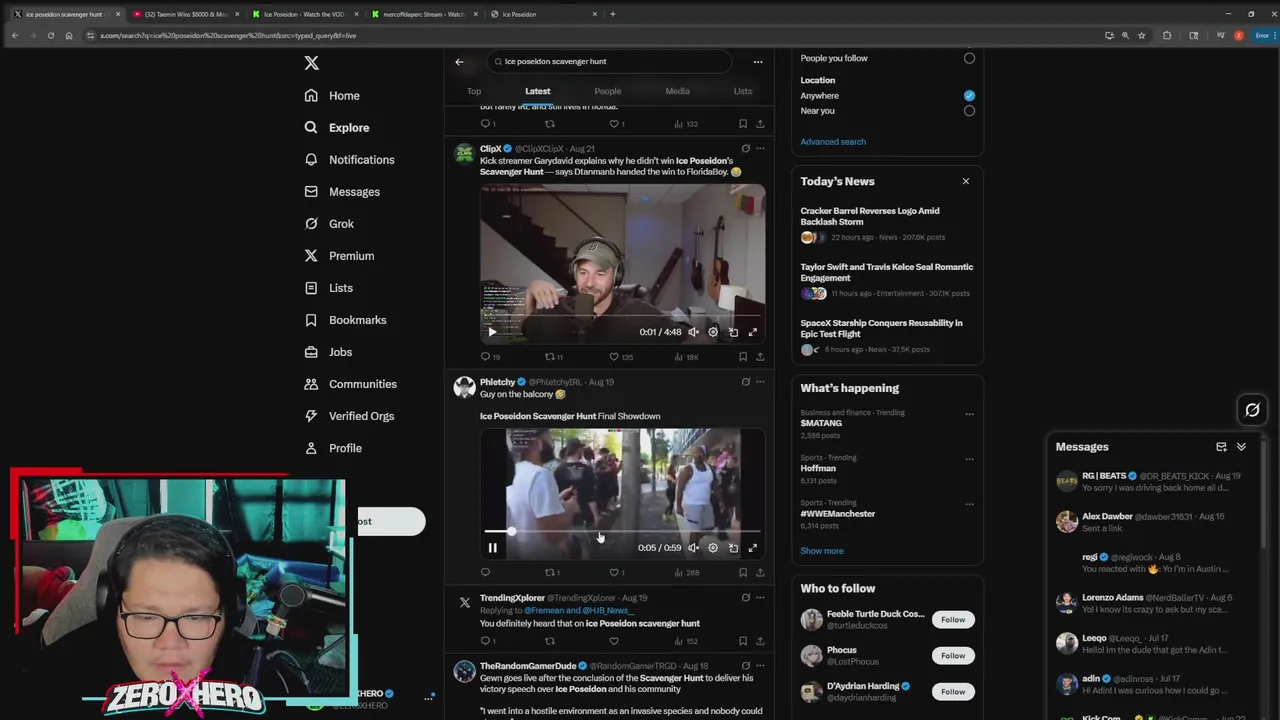Follow Feeble Turtle Duck Cos
Screen dimensions: 1280x720
(953, 620)
